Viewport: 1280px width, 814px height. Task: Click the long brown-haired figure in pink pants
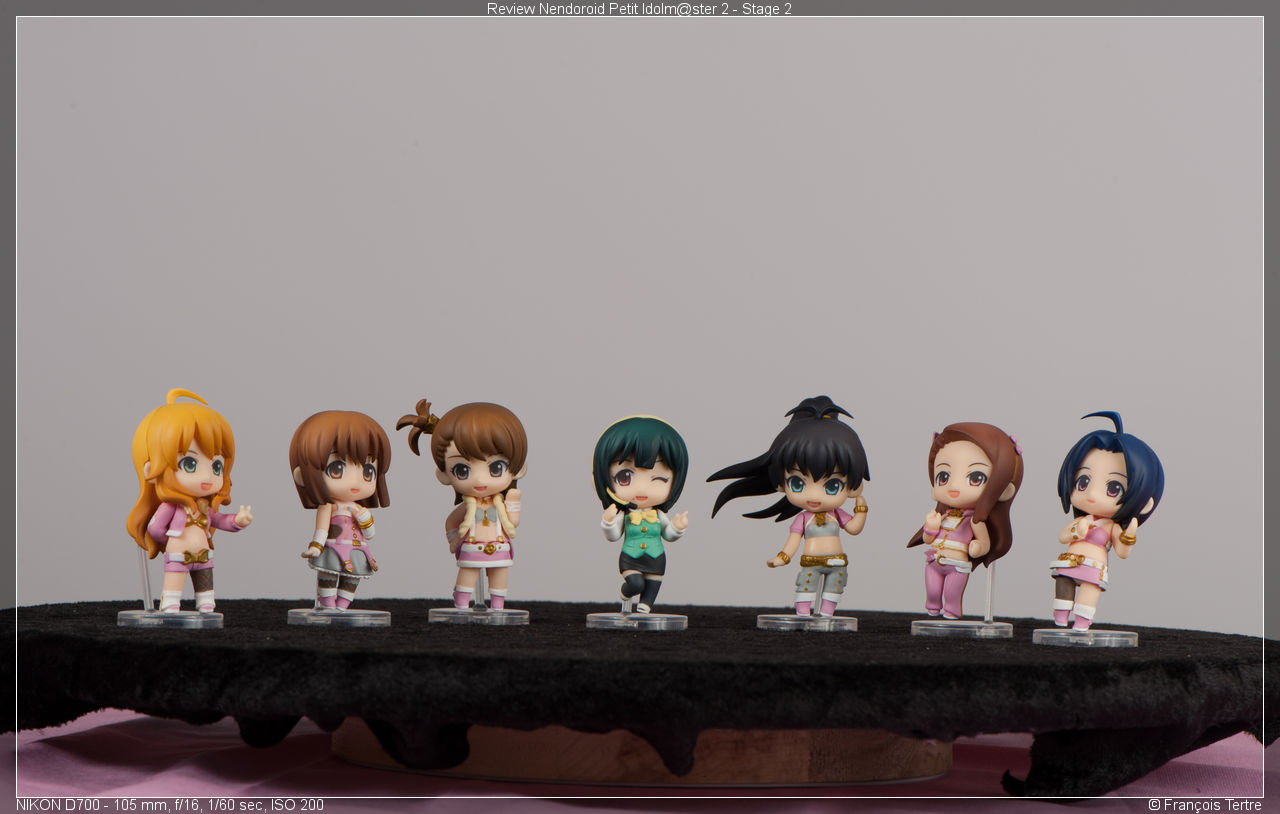point(966,520)
